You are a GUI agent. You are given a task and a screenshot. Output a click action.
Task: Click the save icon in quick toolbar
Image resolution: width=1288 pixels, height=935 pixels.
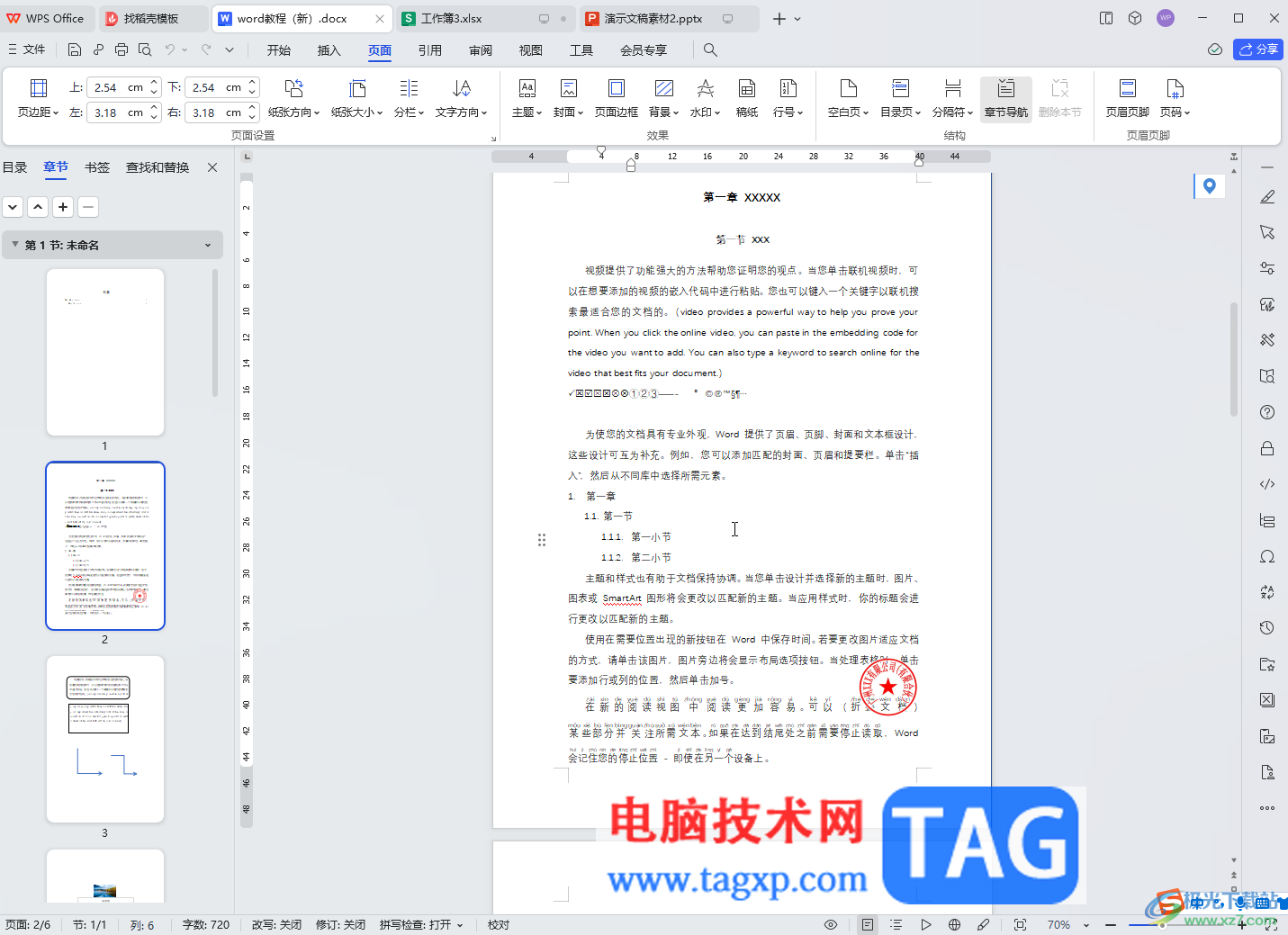point(75,49)
